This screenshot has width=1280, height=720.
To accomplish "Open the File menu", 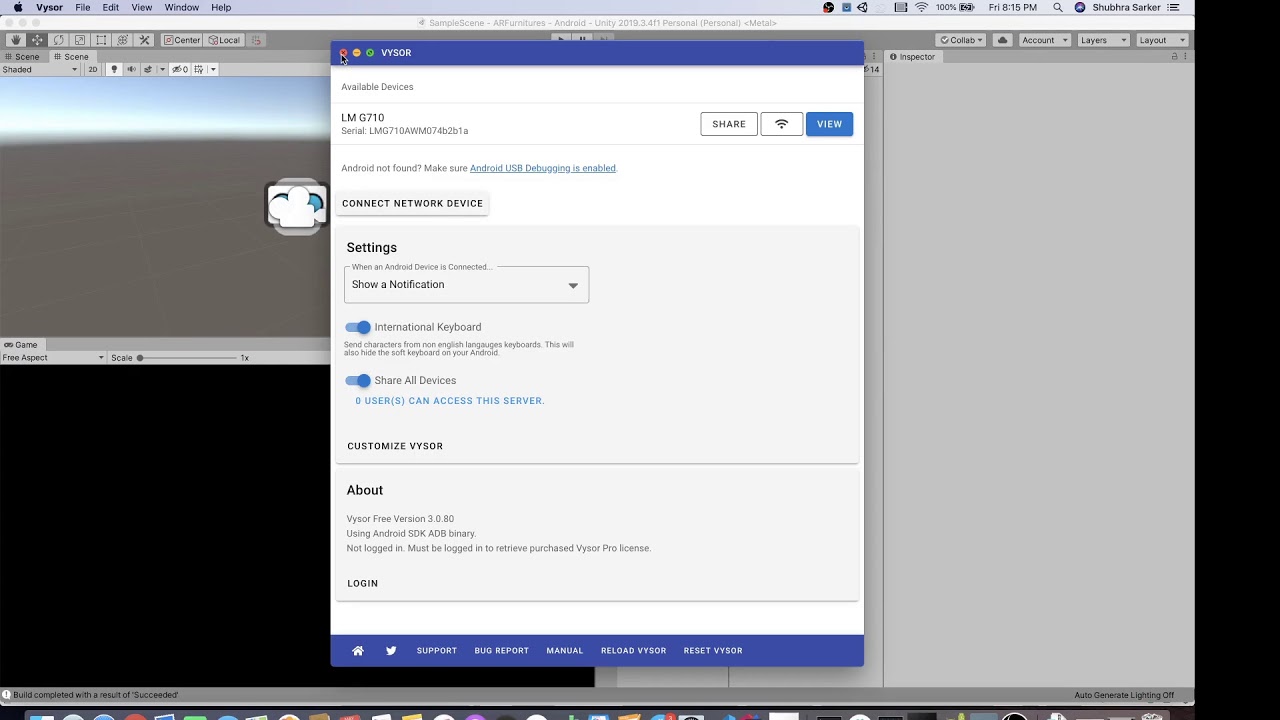I will [x=83, y=7].
